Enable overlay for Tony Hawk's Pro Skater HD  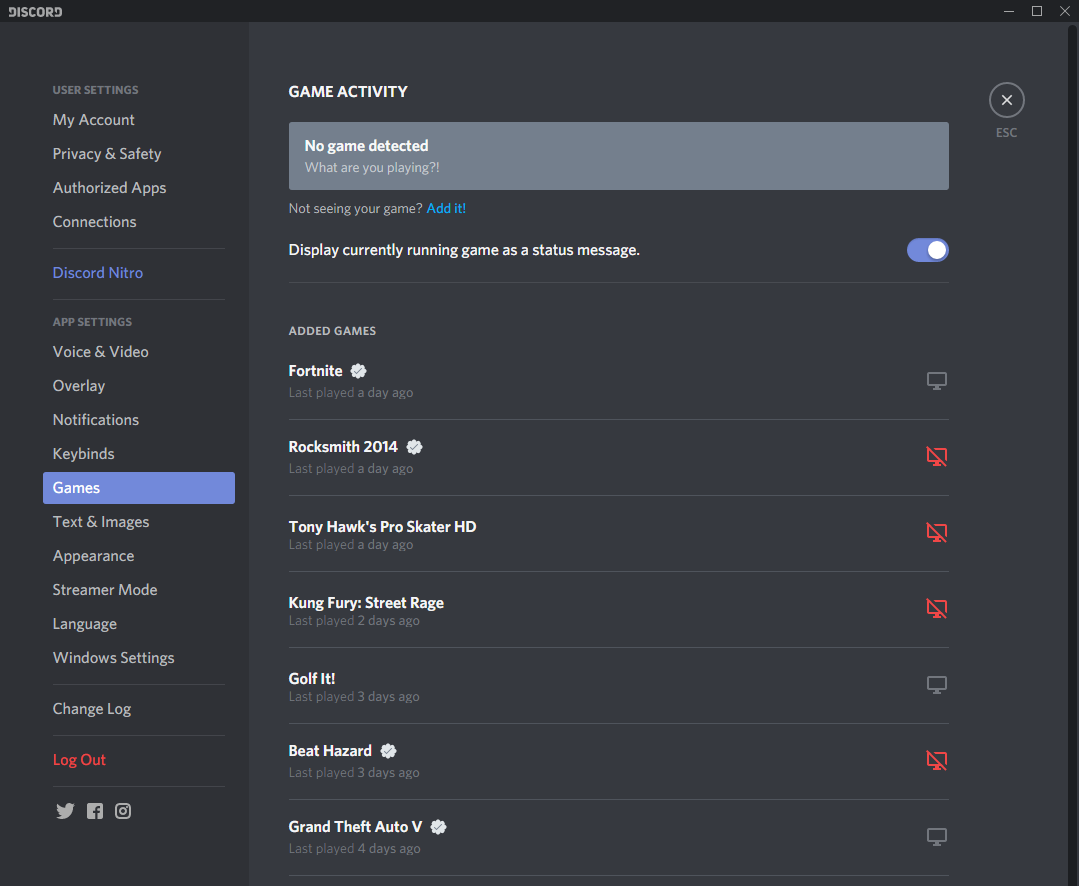pos(936,533)
